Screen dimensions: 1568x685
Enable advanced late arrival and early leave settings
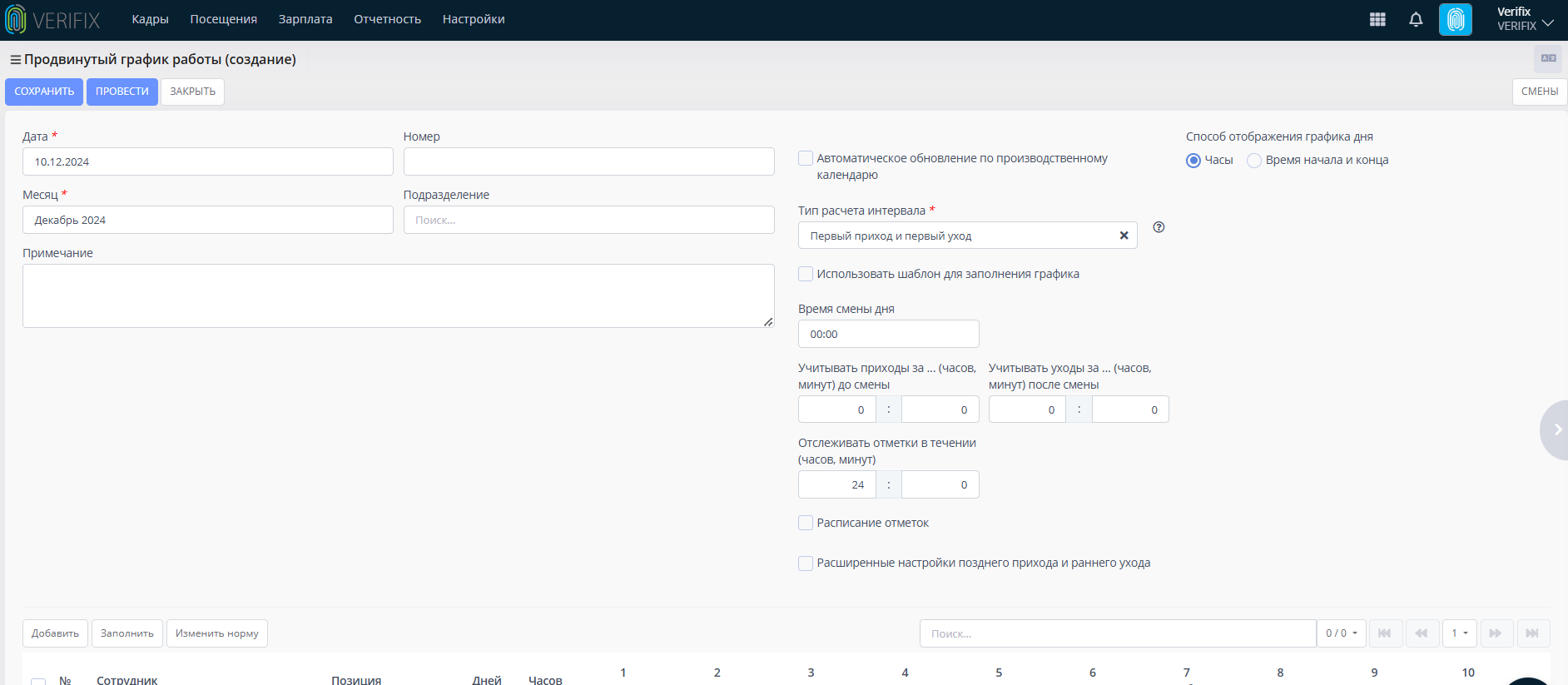[x=806, y=563]
